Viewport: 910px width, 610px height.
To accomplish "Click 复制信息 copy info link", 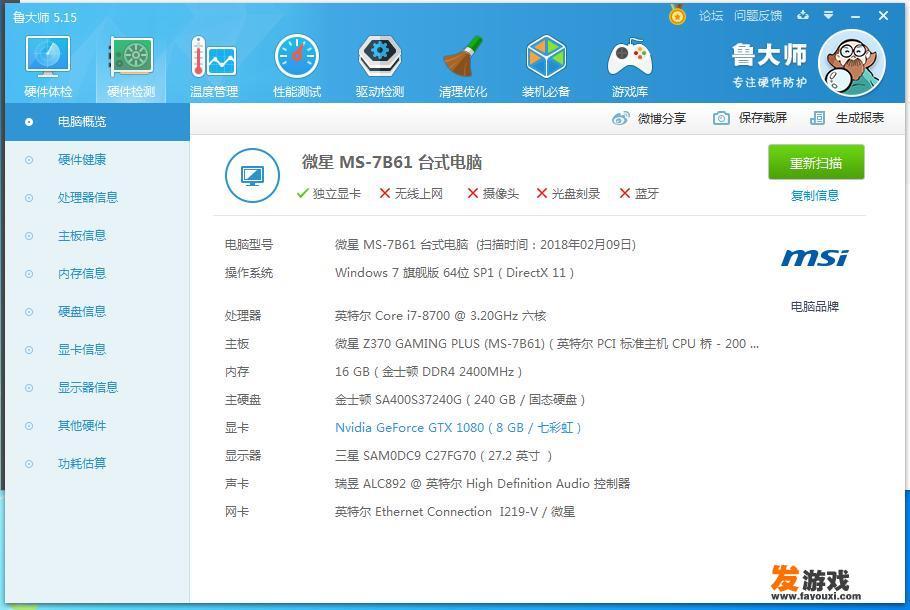I will [815, 196].
